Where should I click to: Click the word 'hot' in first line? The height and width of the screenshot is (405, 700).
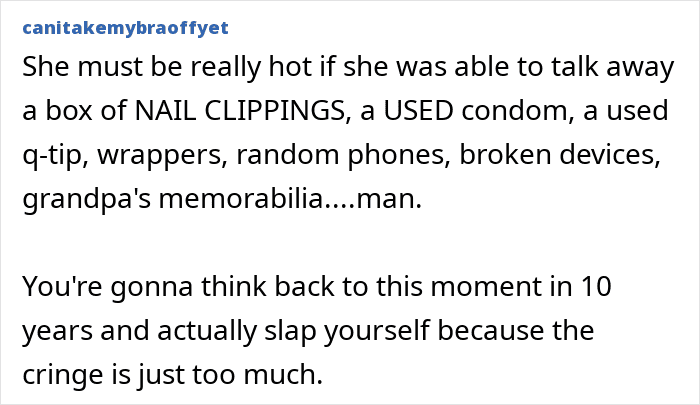289,67
